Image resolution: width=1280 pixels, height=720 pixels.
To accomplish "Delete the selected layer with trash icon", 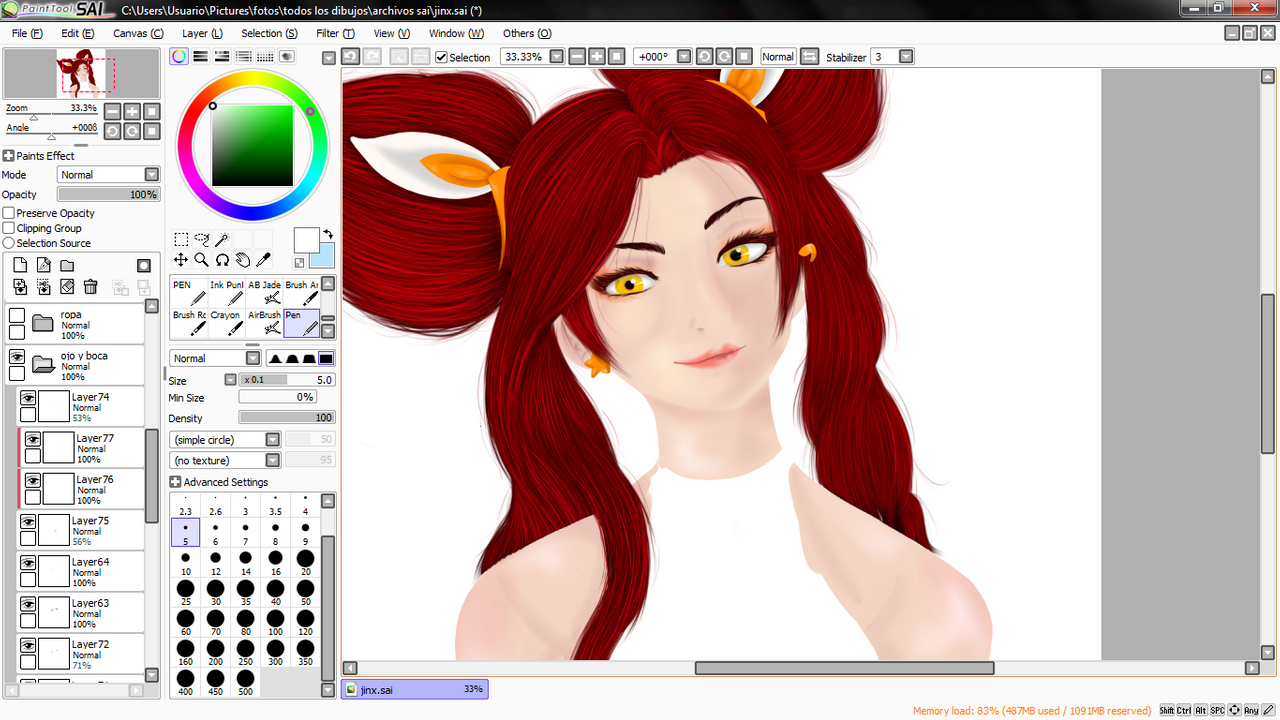I will 90,287.
